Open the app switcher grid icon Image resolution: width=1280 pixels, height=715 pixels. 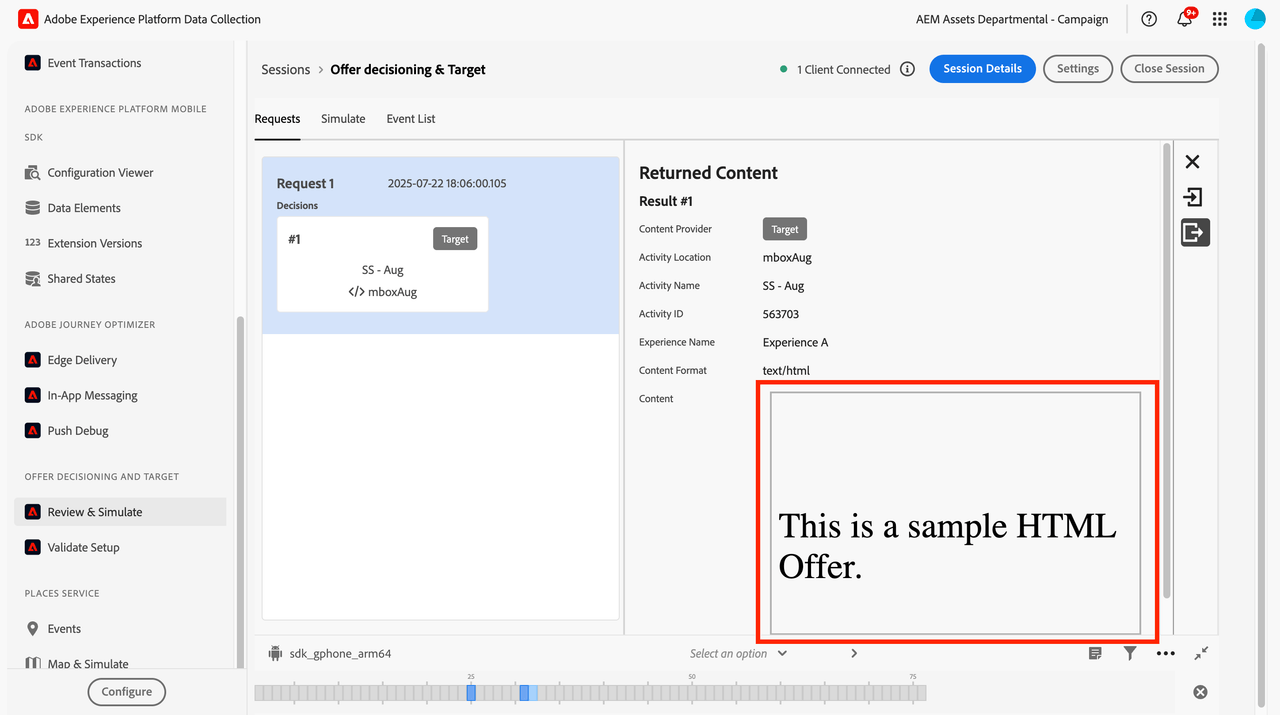(1219, 19)
